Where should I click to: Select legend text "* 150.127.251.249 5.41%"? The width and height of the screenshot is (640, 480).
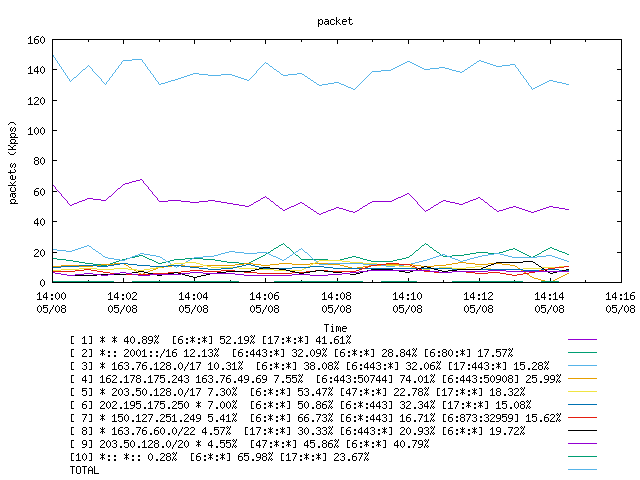coord(168,418)
